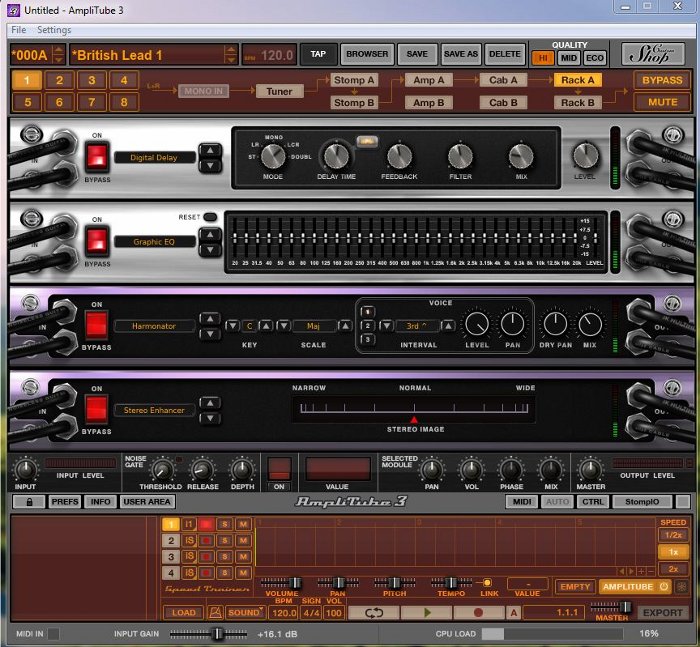Click the Harmonator voice LEVEL knob

477,324
